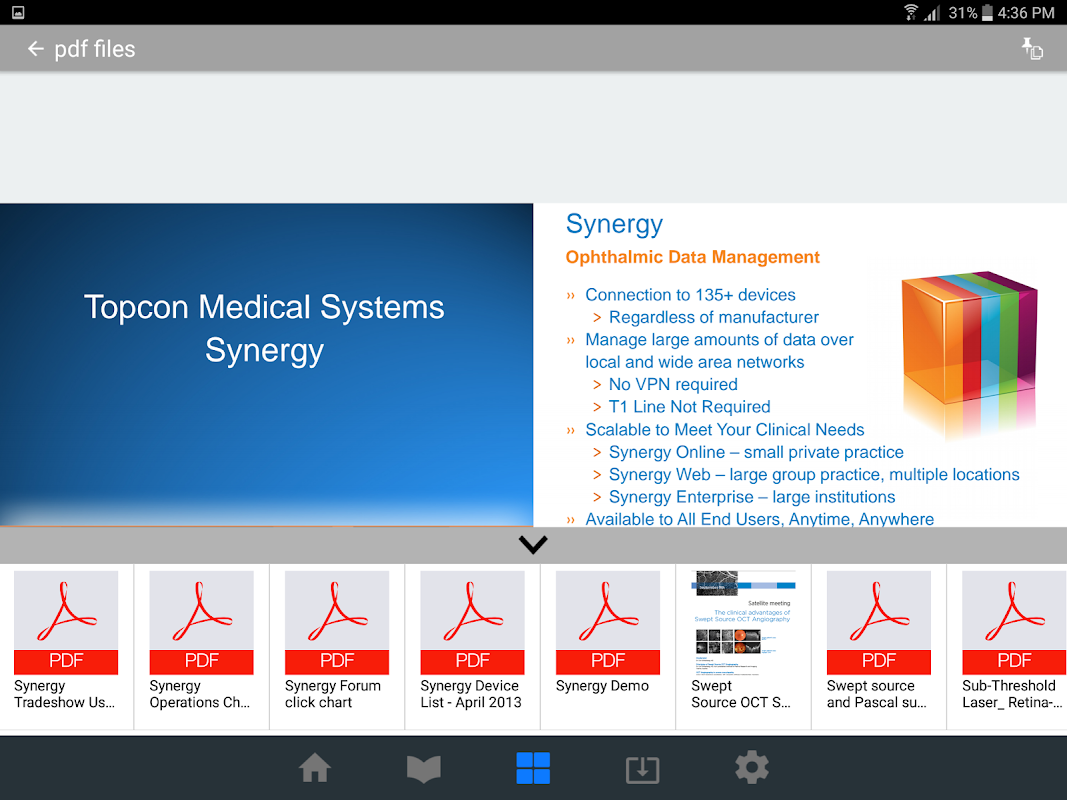Open Sub-Threshold Laser PDF icon
Screen dimensions: 1067x800
1014,622
